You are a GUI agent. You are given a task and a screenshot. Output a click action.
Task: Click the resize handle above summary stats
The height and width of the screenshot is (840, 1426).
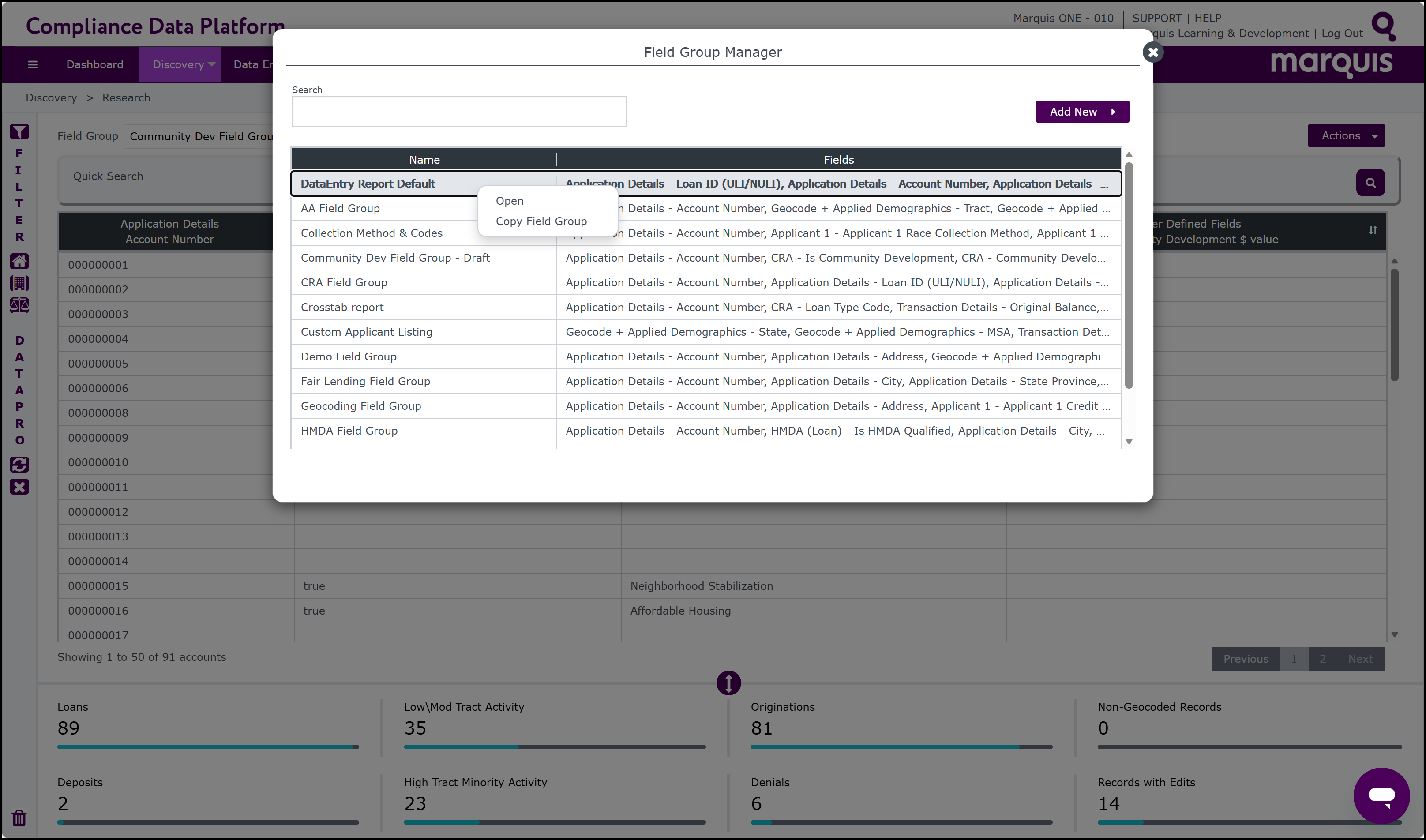tap(728, 682)
